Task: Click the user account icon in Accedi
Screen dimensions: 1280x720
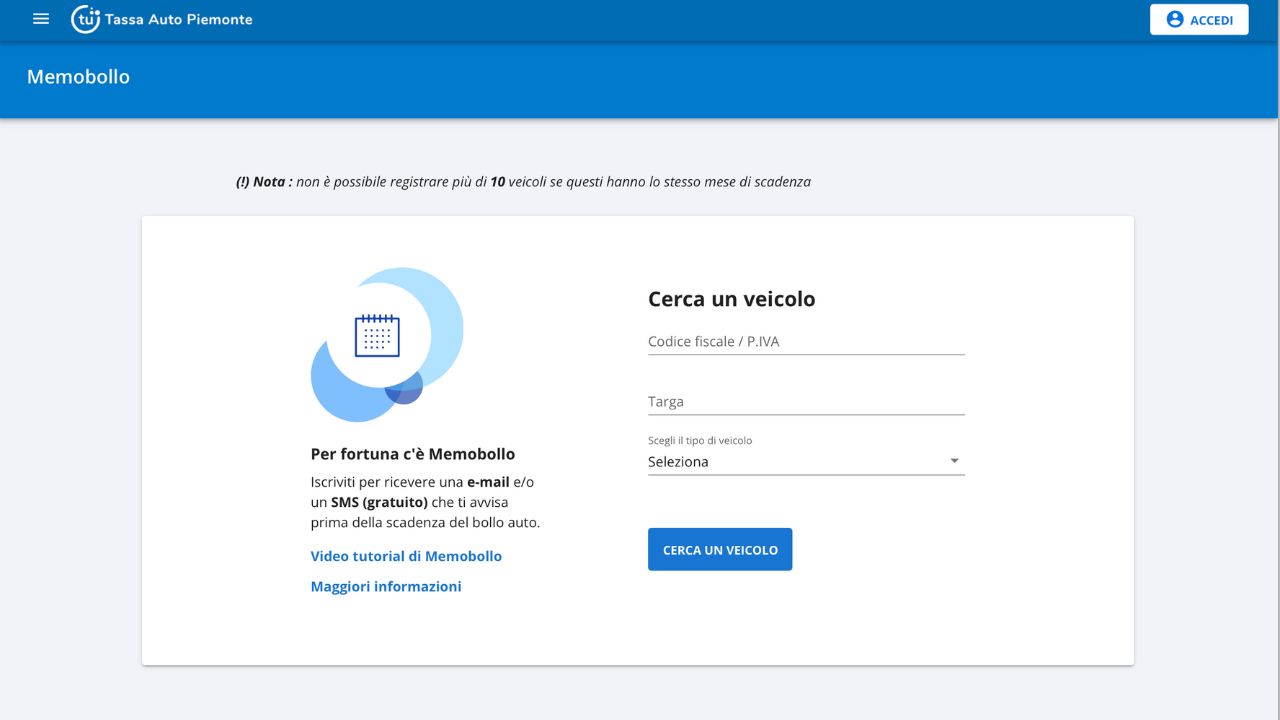Action: (x=1175, y=19)
